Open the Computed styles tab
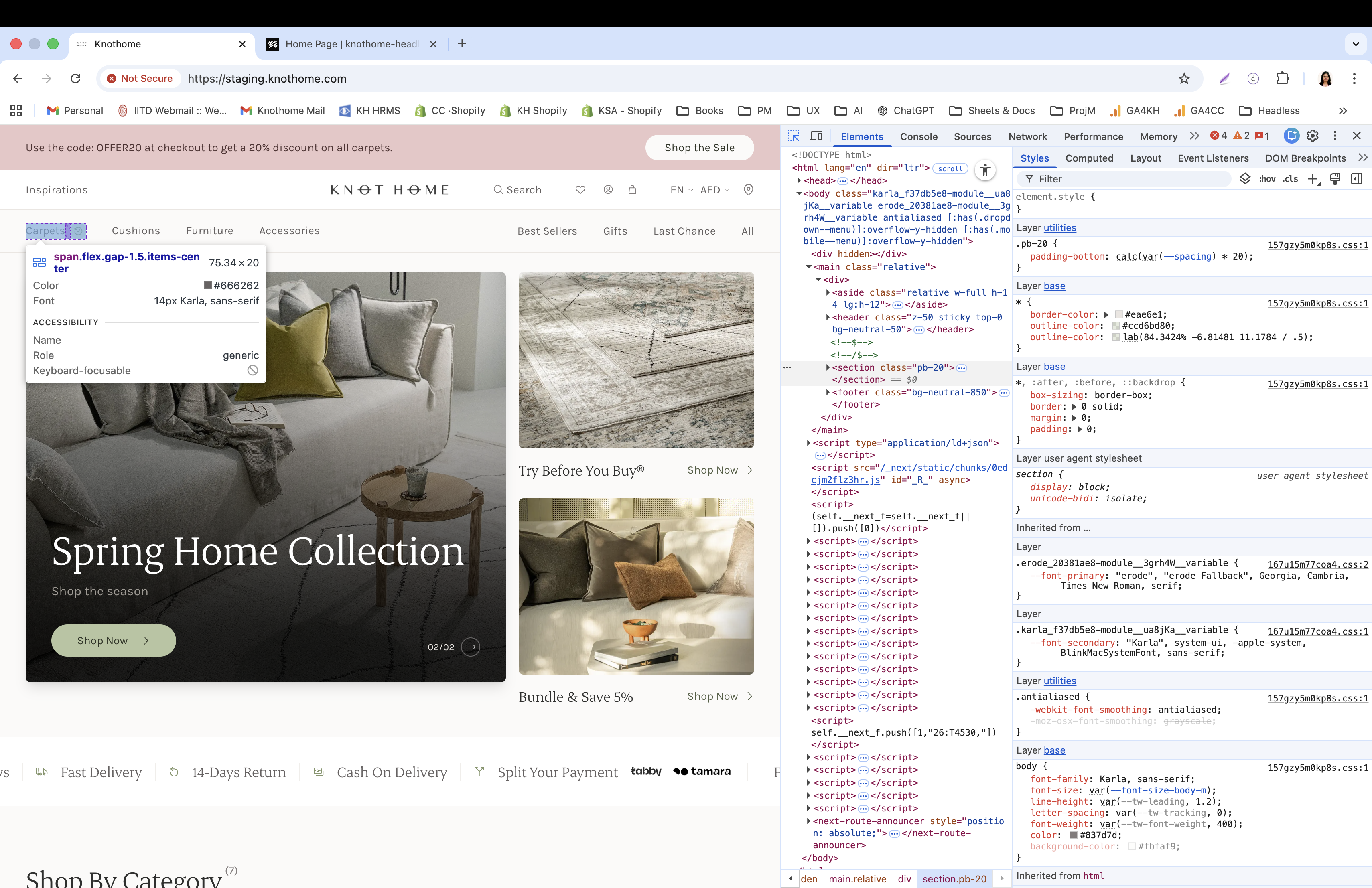The height and width of the screenshot is (888, 1372). [1089, 158]
